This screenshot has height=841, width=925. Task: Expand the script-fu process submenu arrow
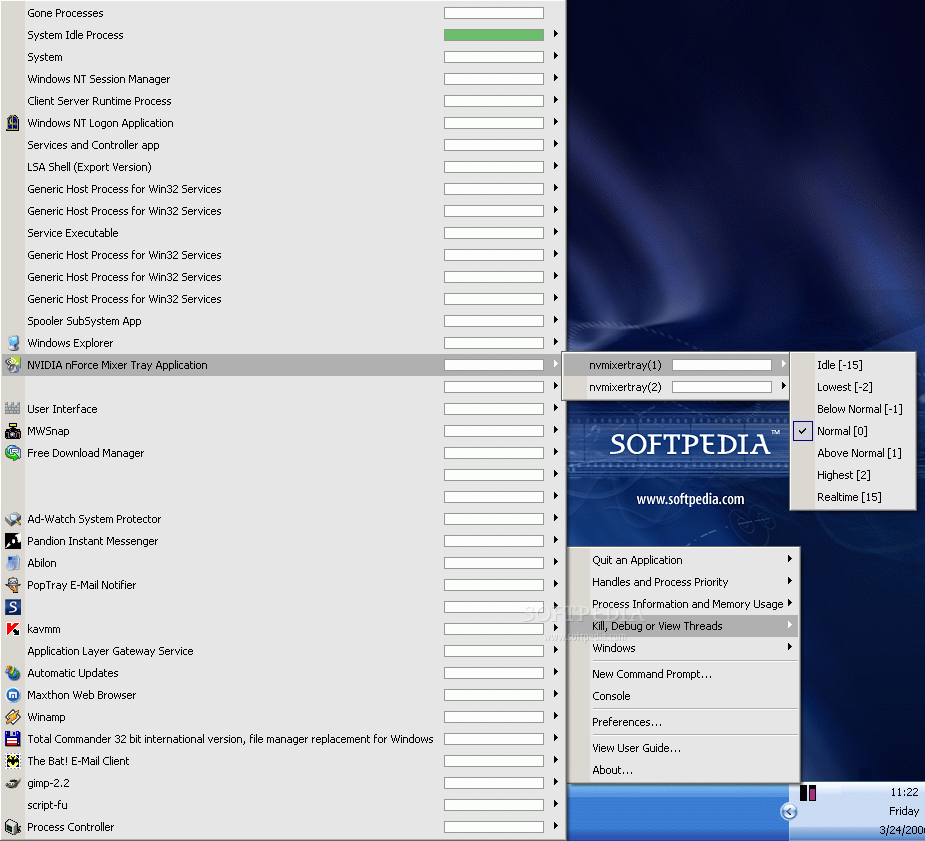(556, 804)
